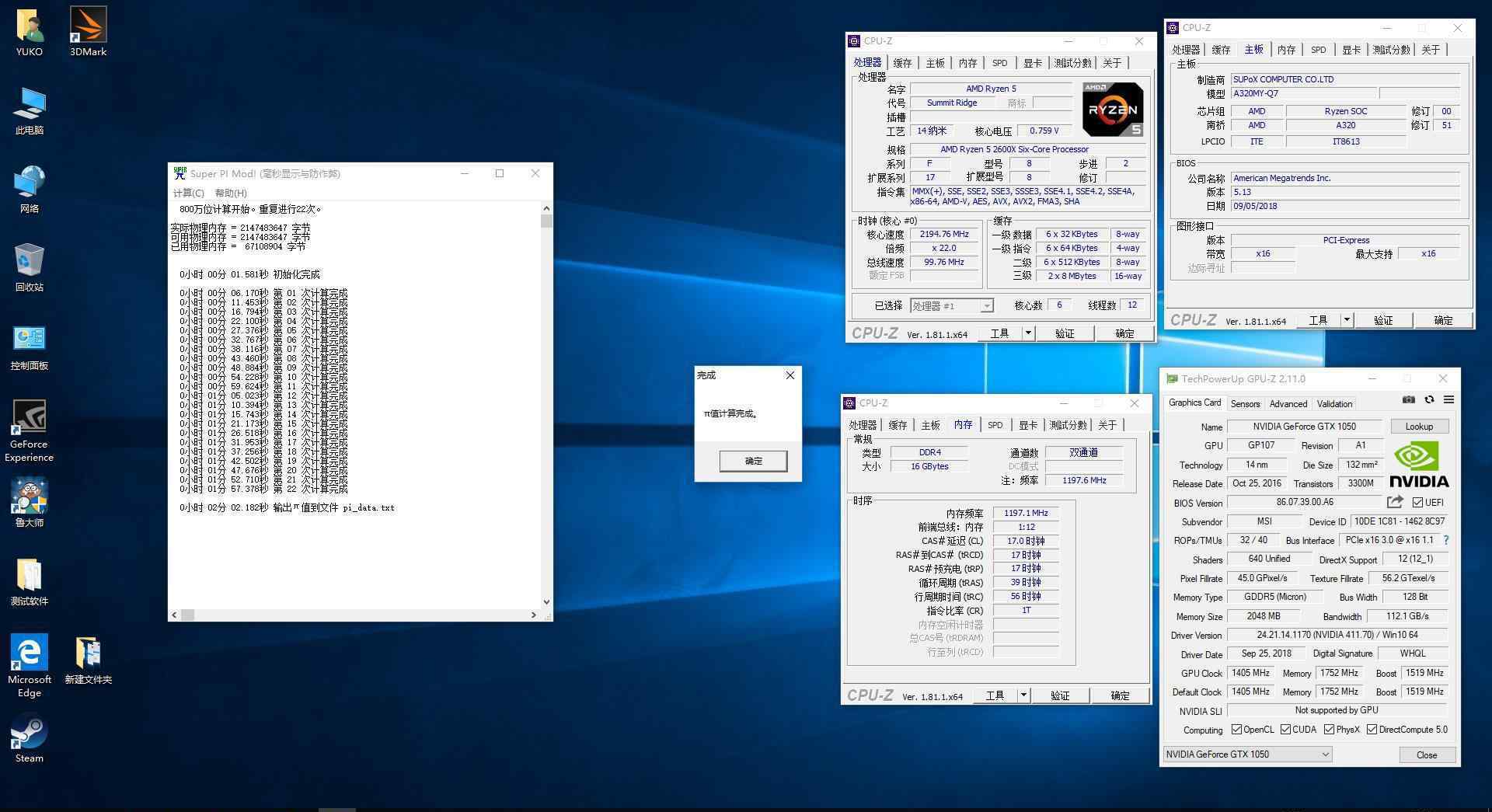Click 验证 in the CPU-Z mainboard window

click(1383, 320)
